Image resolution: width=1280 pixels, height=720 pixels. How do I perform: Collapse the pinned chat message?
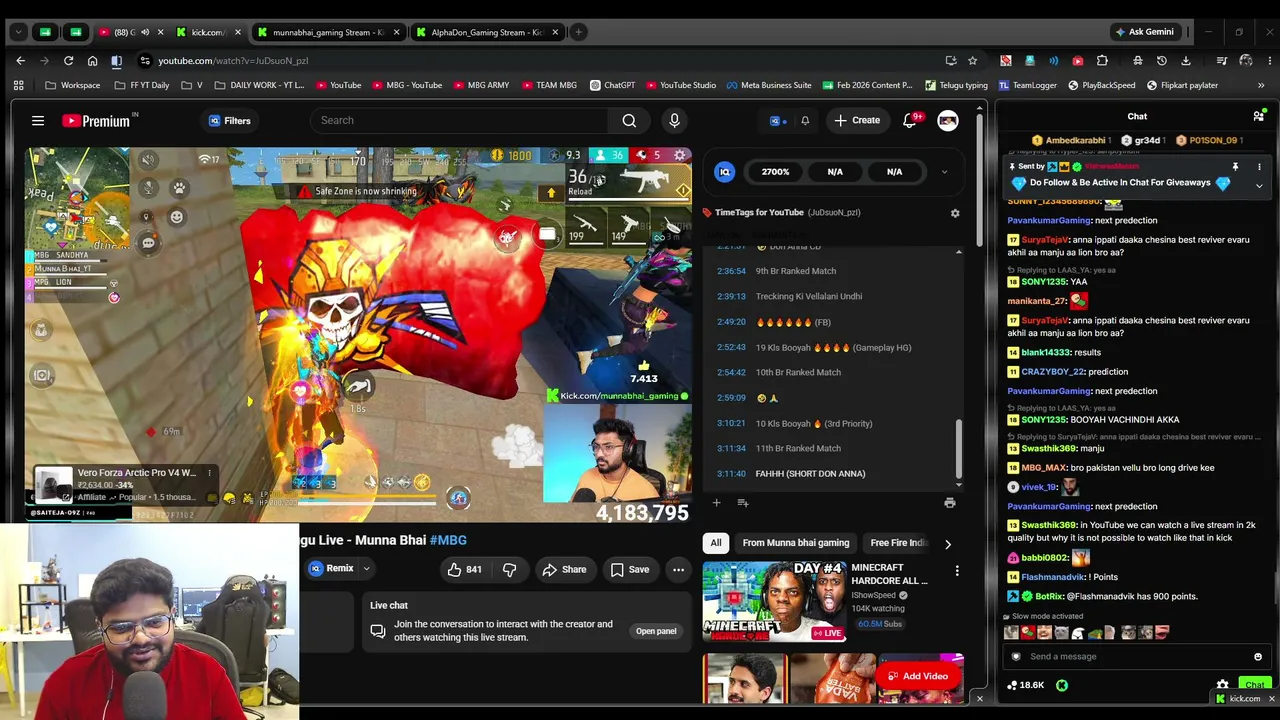(x=1259, y=186)
